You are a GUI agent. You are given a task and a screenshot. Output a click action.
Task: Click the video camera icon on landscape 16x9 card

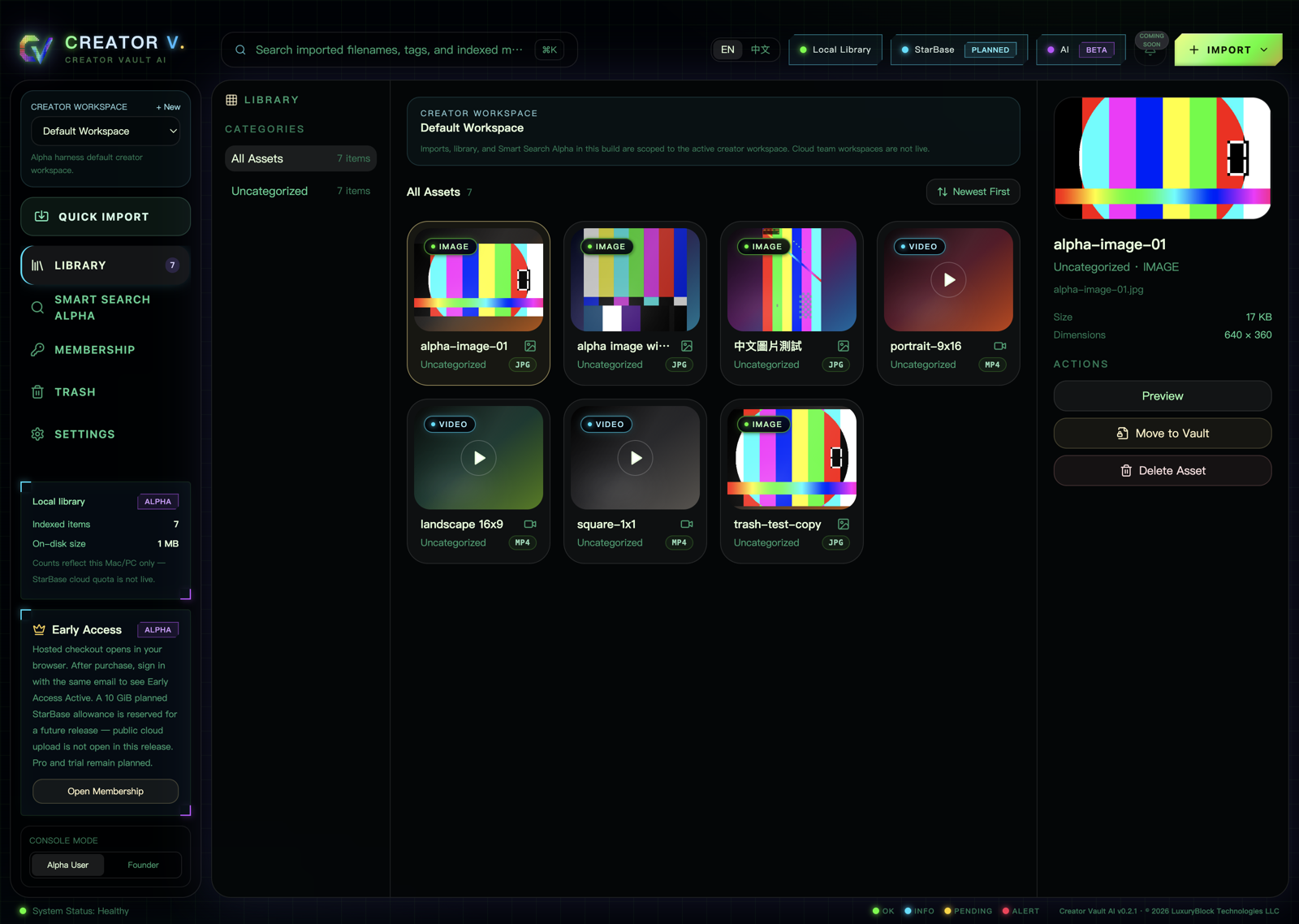(x=530, y=525)
